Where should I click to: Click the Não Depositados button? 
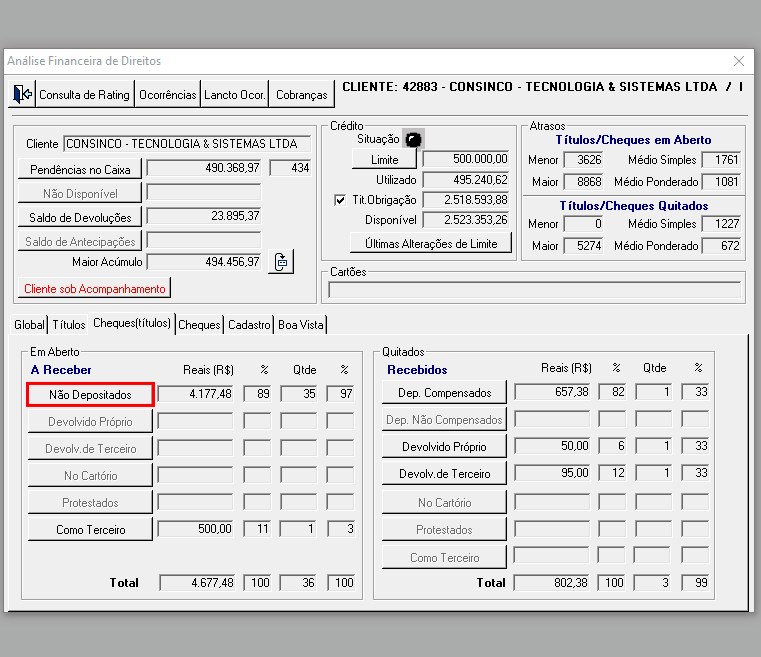[89, 394]
